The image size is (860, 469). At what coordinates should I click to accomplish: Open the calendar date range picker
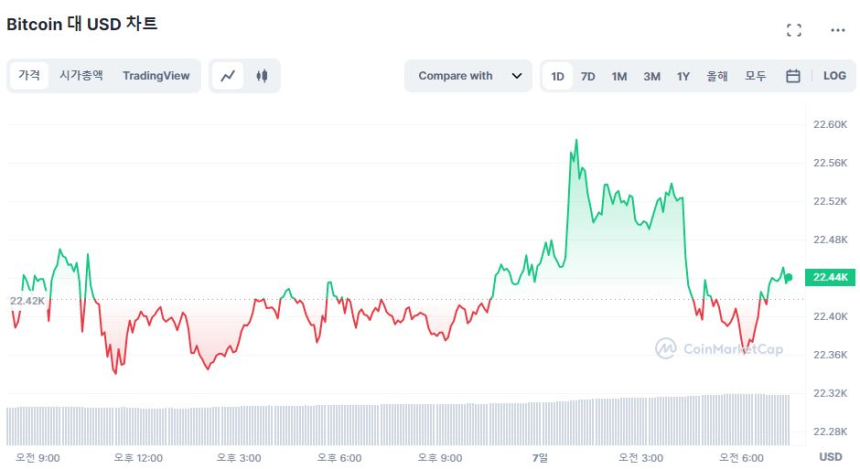click(793, 76)
